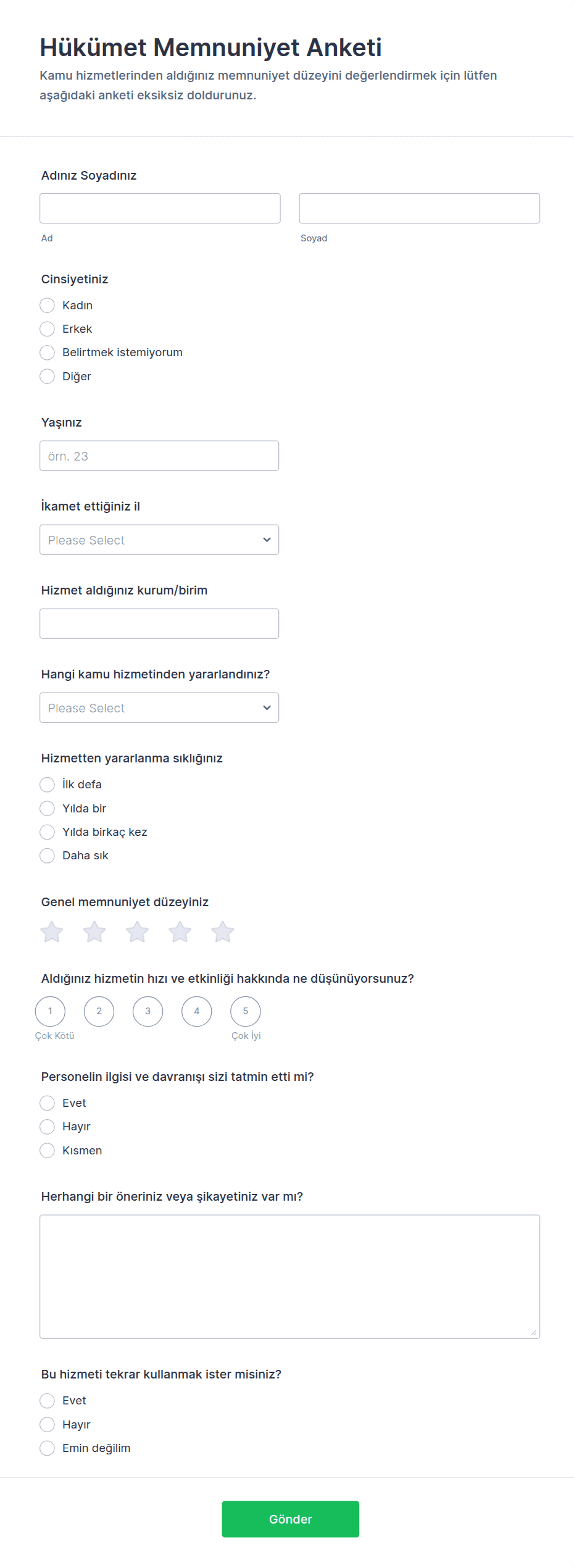Expand the kamu hizmeti selection dropdown

pyautogui.click(x=159, y=708)
